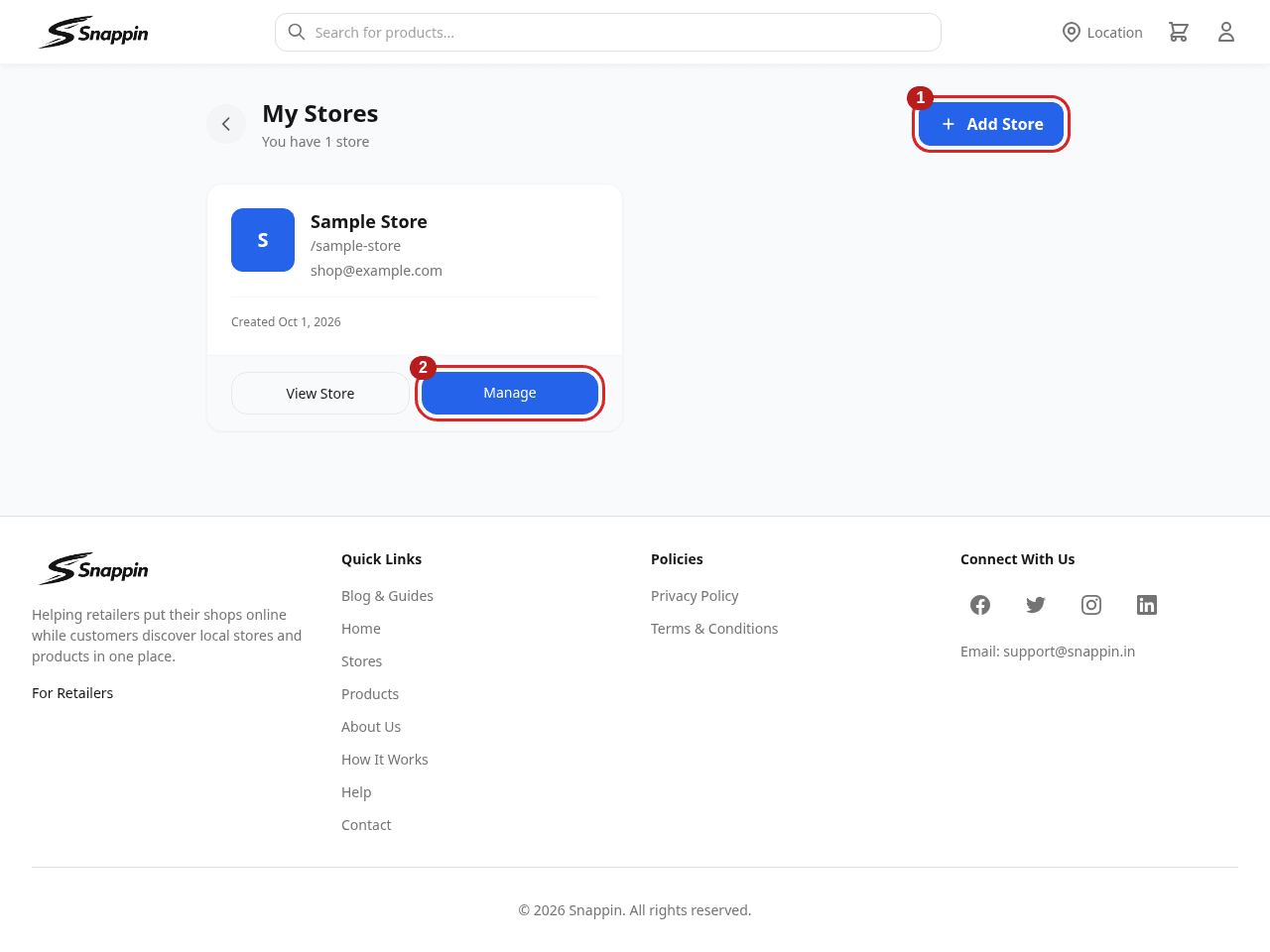Open Snappin's Facebook page icon
1270x952 pixels.
click(980, 605)
